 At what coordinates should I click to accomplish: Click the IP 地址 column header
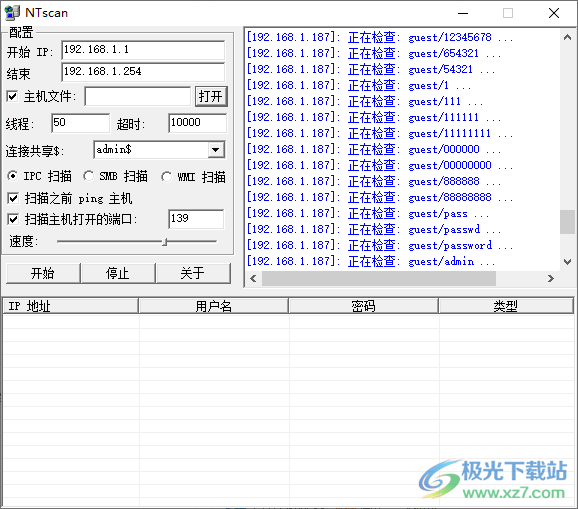coord(70,306)
